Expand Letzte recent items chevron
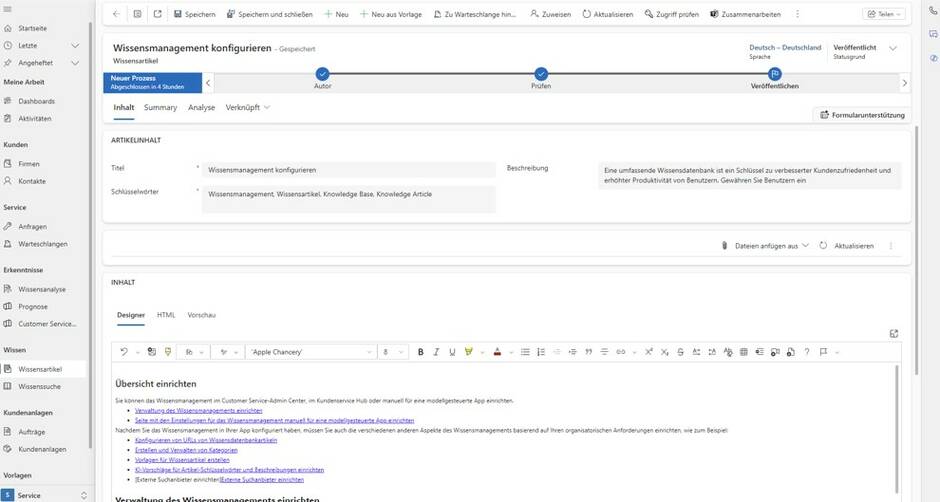940x502 pixels. click(x=75, y=46)
